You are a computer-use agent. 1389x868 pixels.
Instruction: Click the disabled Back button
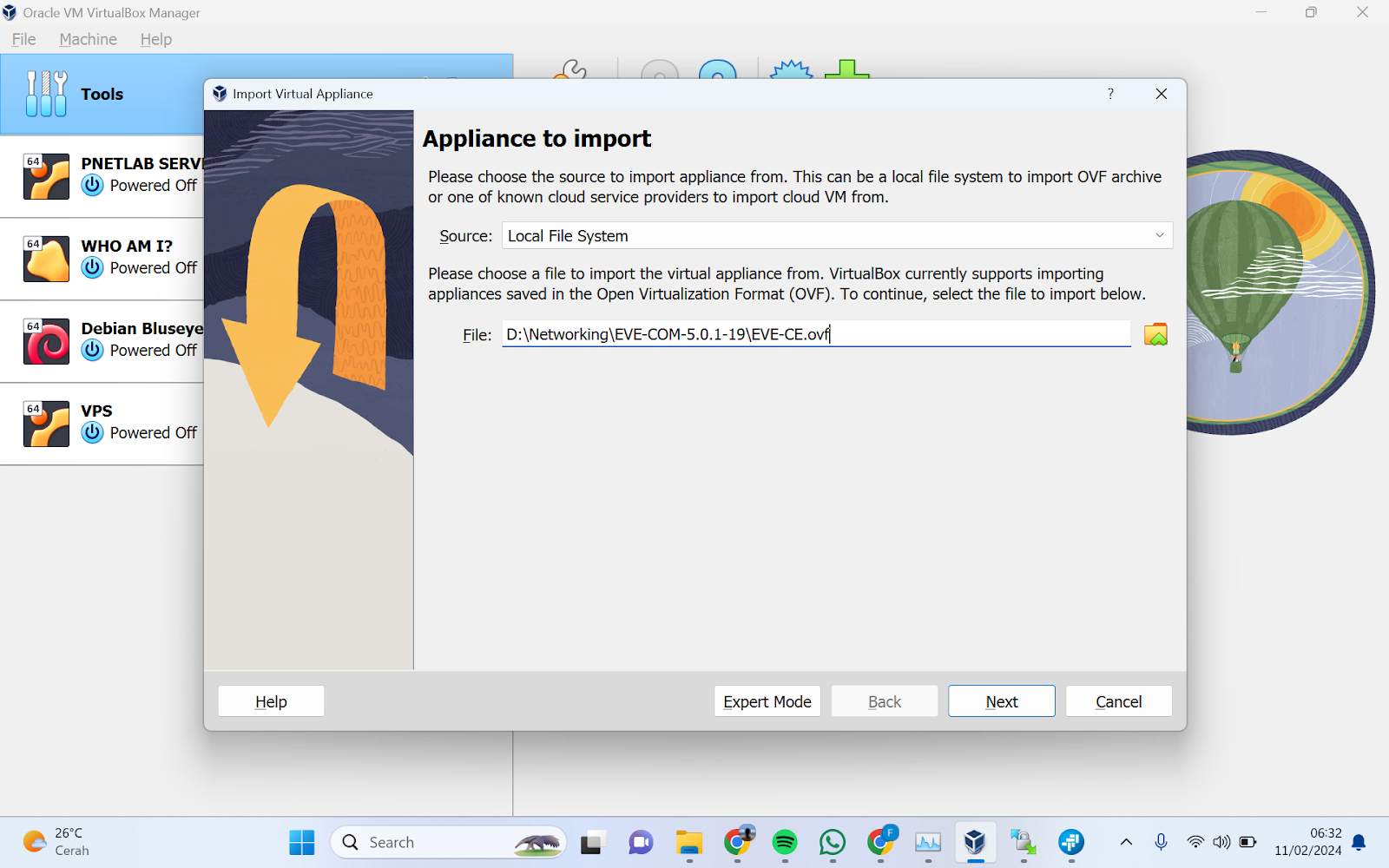point(885,701)
